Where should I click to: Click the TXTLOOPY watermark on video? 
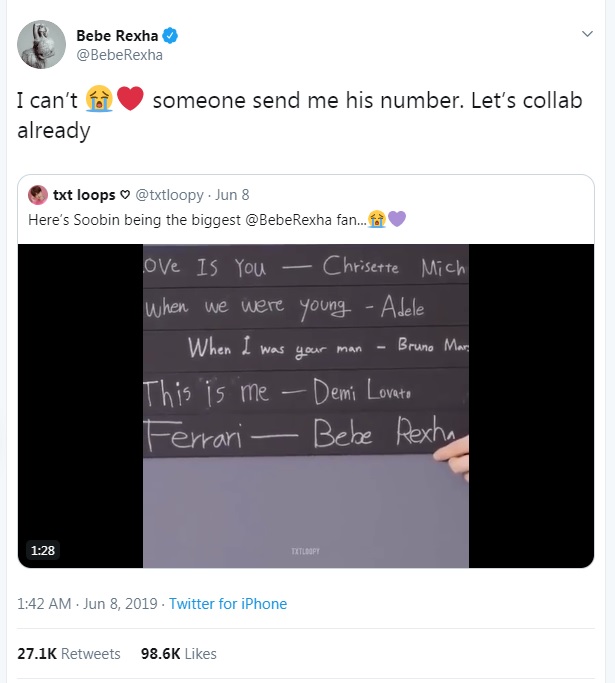(306, 551)
